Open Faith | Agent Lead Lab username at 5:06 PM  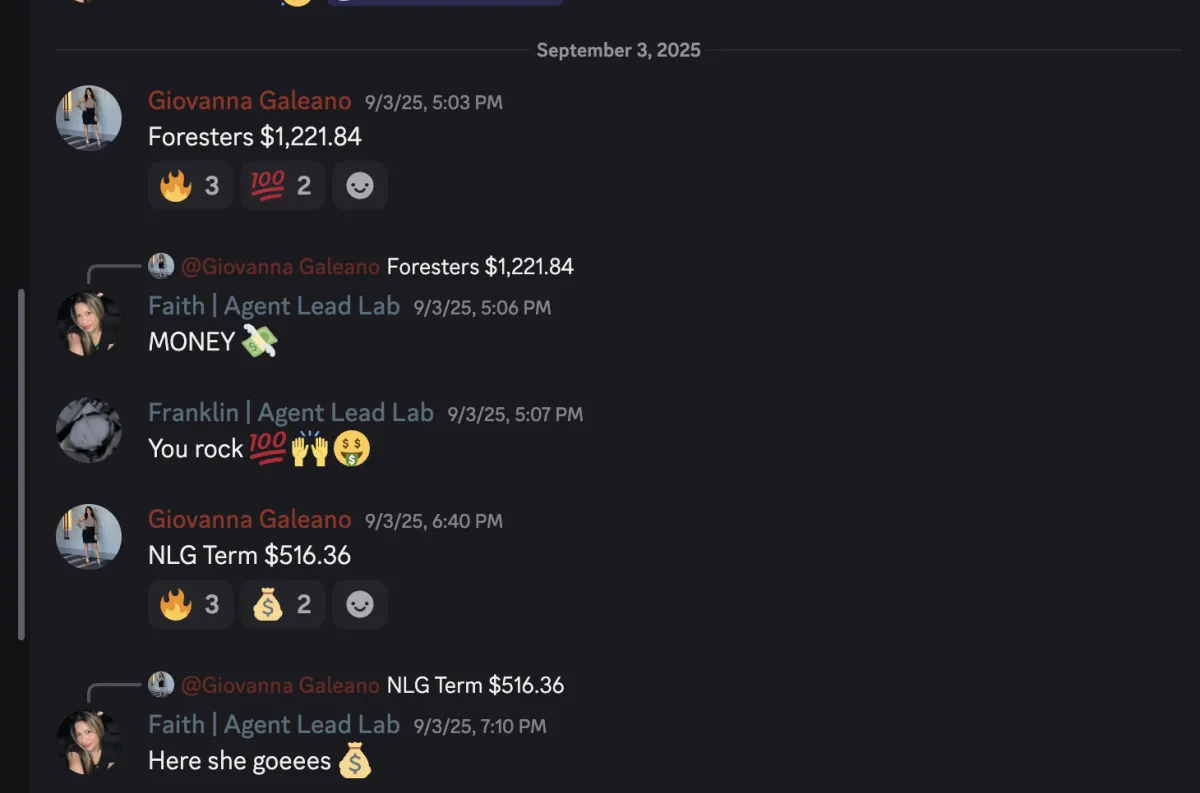pyautogui.click(x=274, y=306)
